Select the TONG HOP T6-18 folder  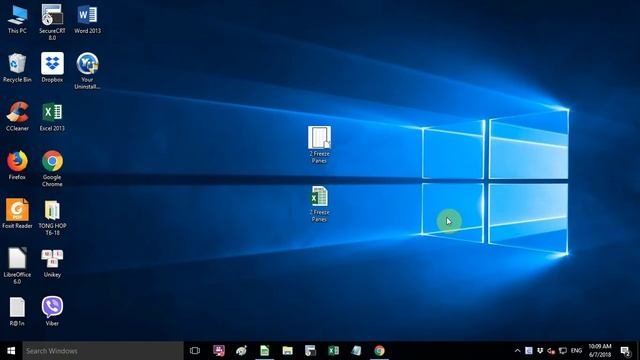[52, 217]
